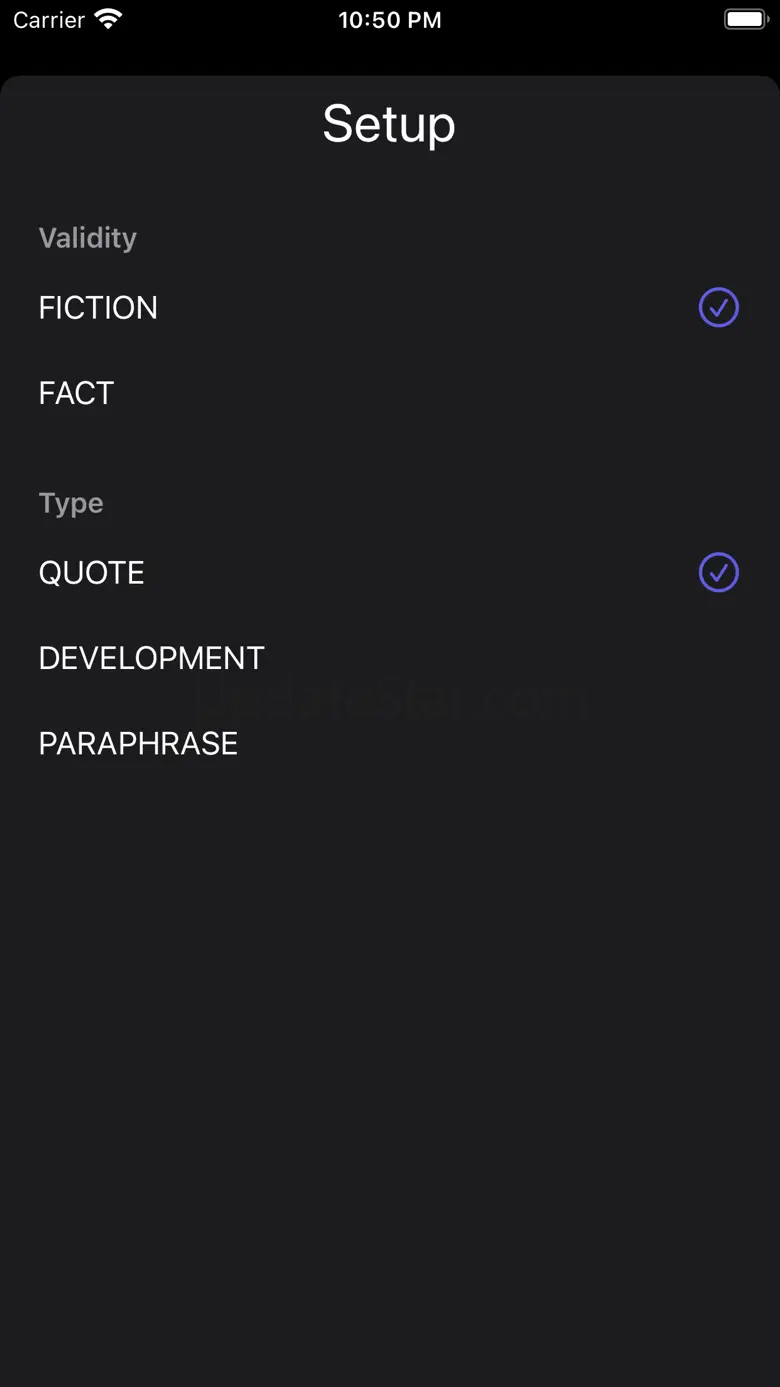This screenshot has width=780, height=1387.
Task: Pick the PARAPHRASE type option
Action: (x=138, y=743)
